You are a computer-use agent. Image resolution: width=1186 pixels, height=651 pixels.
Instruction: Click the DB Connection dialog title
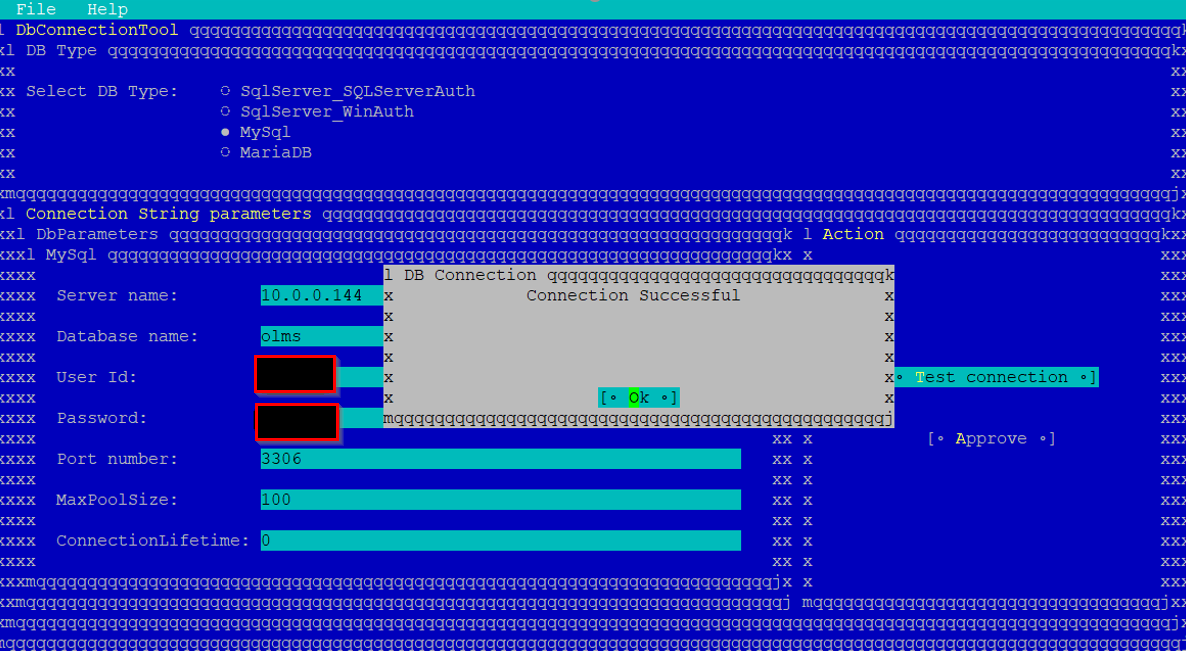point(470,275)
